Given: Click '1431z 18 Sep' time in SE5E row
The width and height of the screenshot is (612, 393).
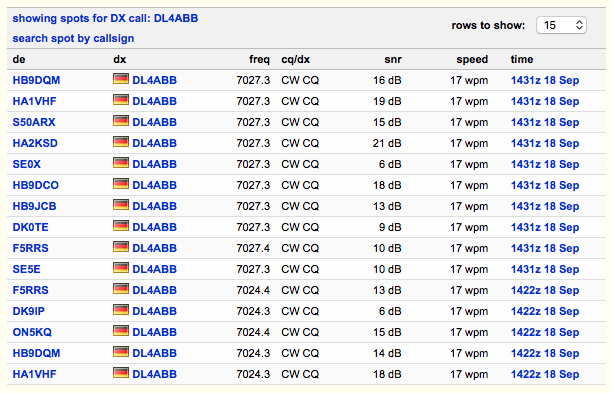Looking at the screenshot, I should pyautogui.click(x=545, y=269).
